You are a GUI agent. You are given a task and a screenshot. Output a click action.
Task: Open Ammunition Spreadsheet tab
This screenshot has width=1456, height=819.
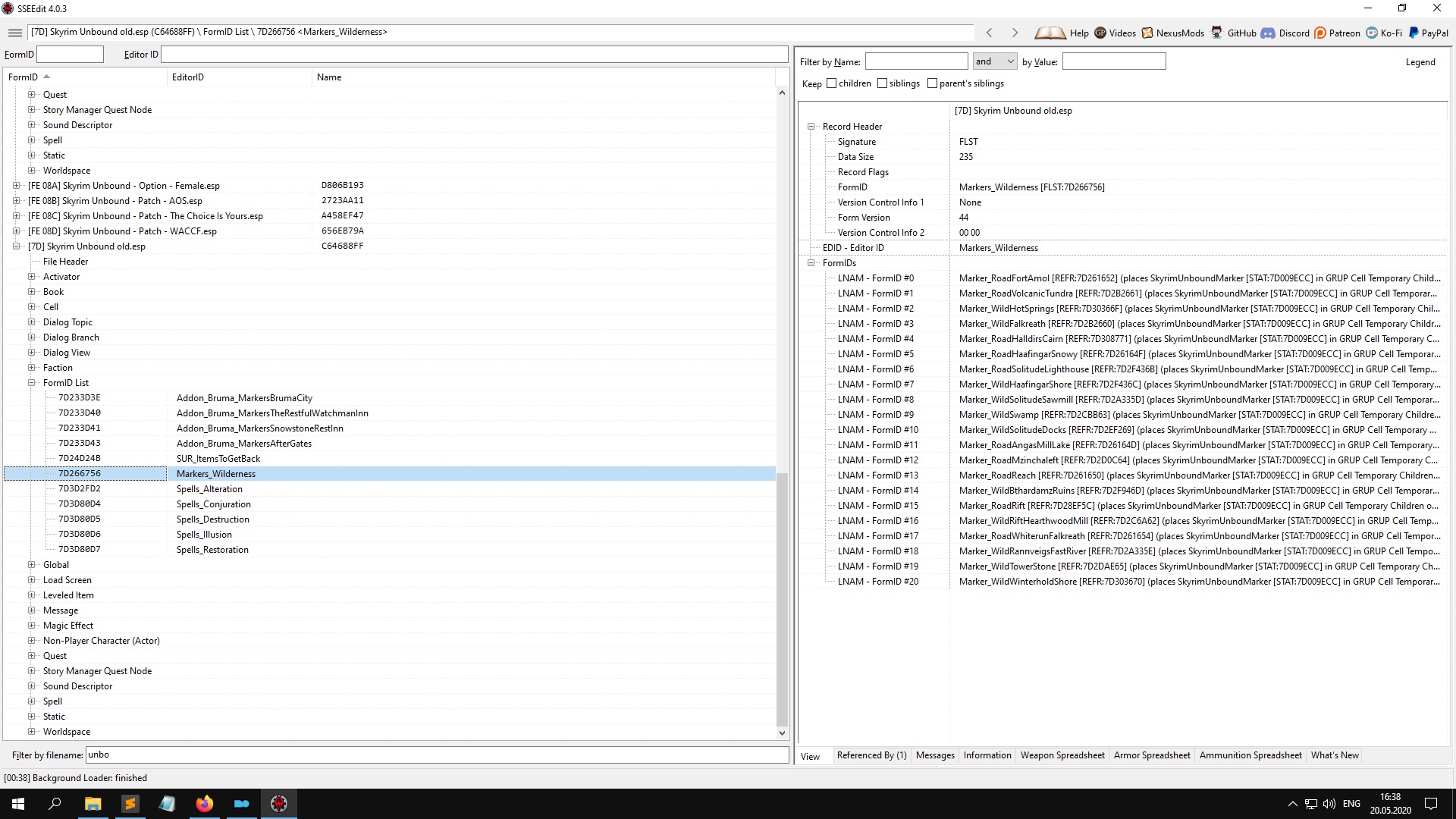1250,755
